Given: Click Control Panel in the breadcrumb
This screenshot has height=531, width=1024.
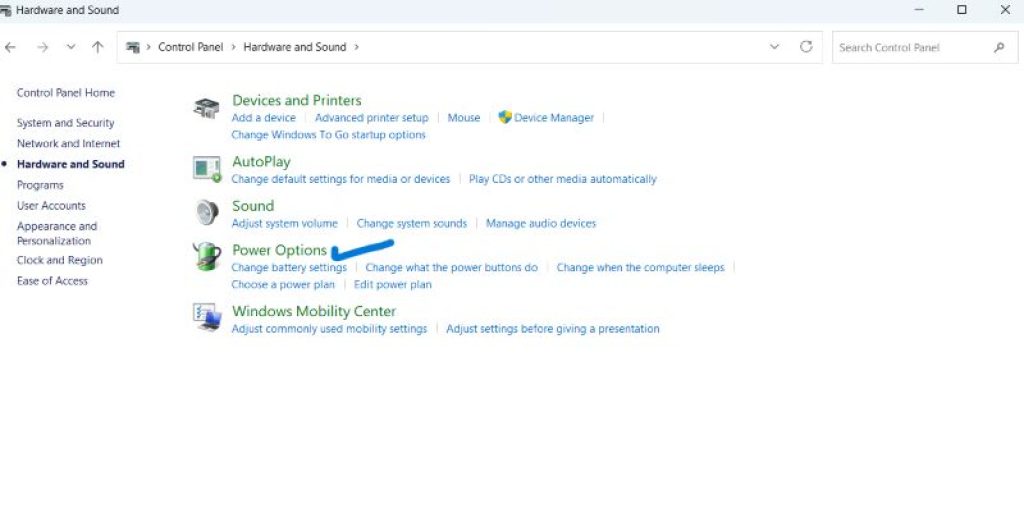Looking at the screenshot, I should click(191, 47).
